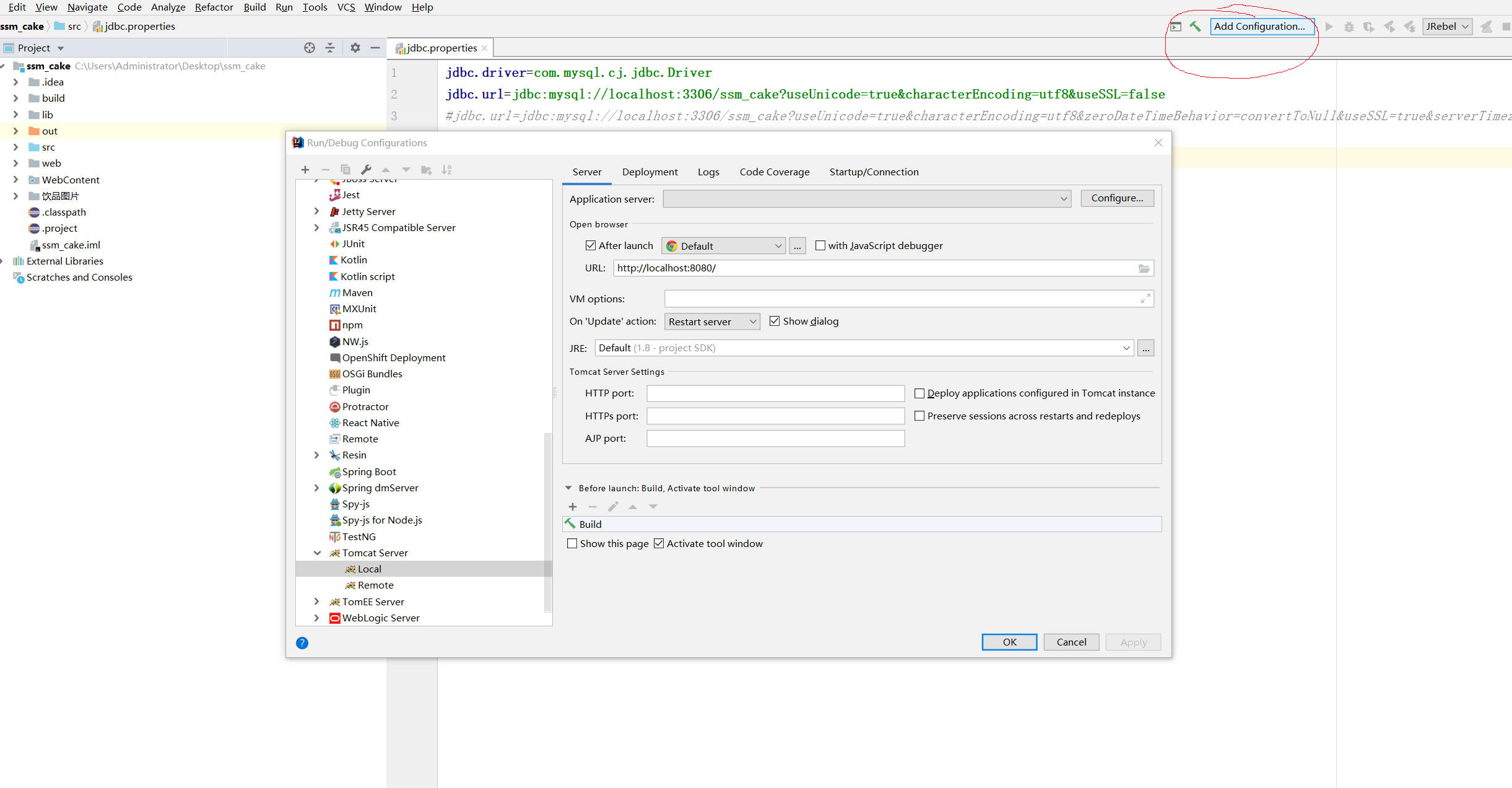
Task: Hide the Project panel with minus icon
Action: 375,48
